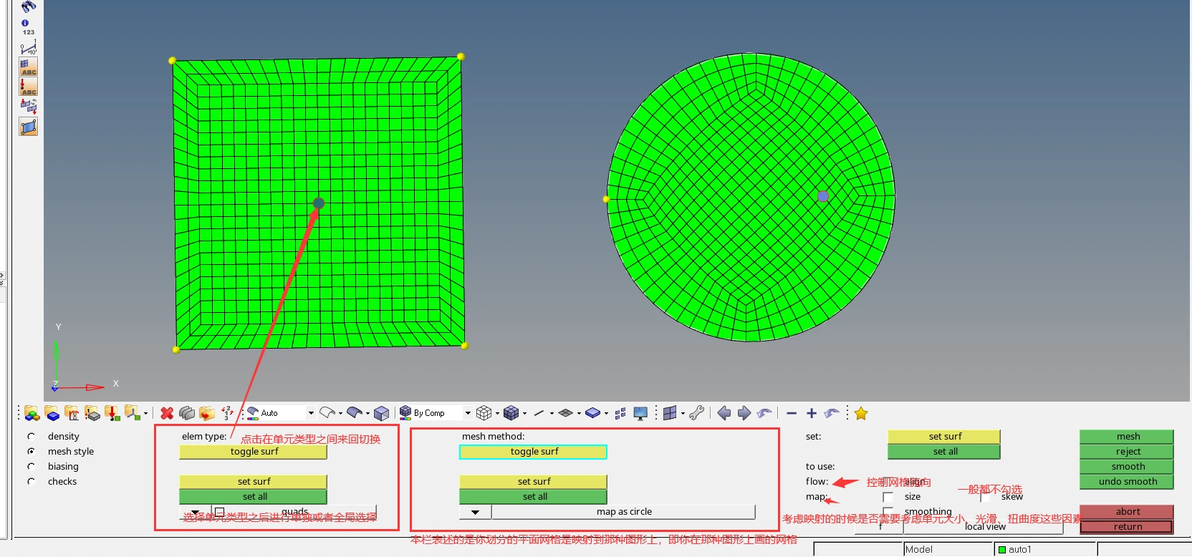The width and height of the screenshot is (1192, 557).
Task: Click the abort button
Action: coord(1128,511)
